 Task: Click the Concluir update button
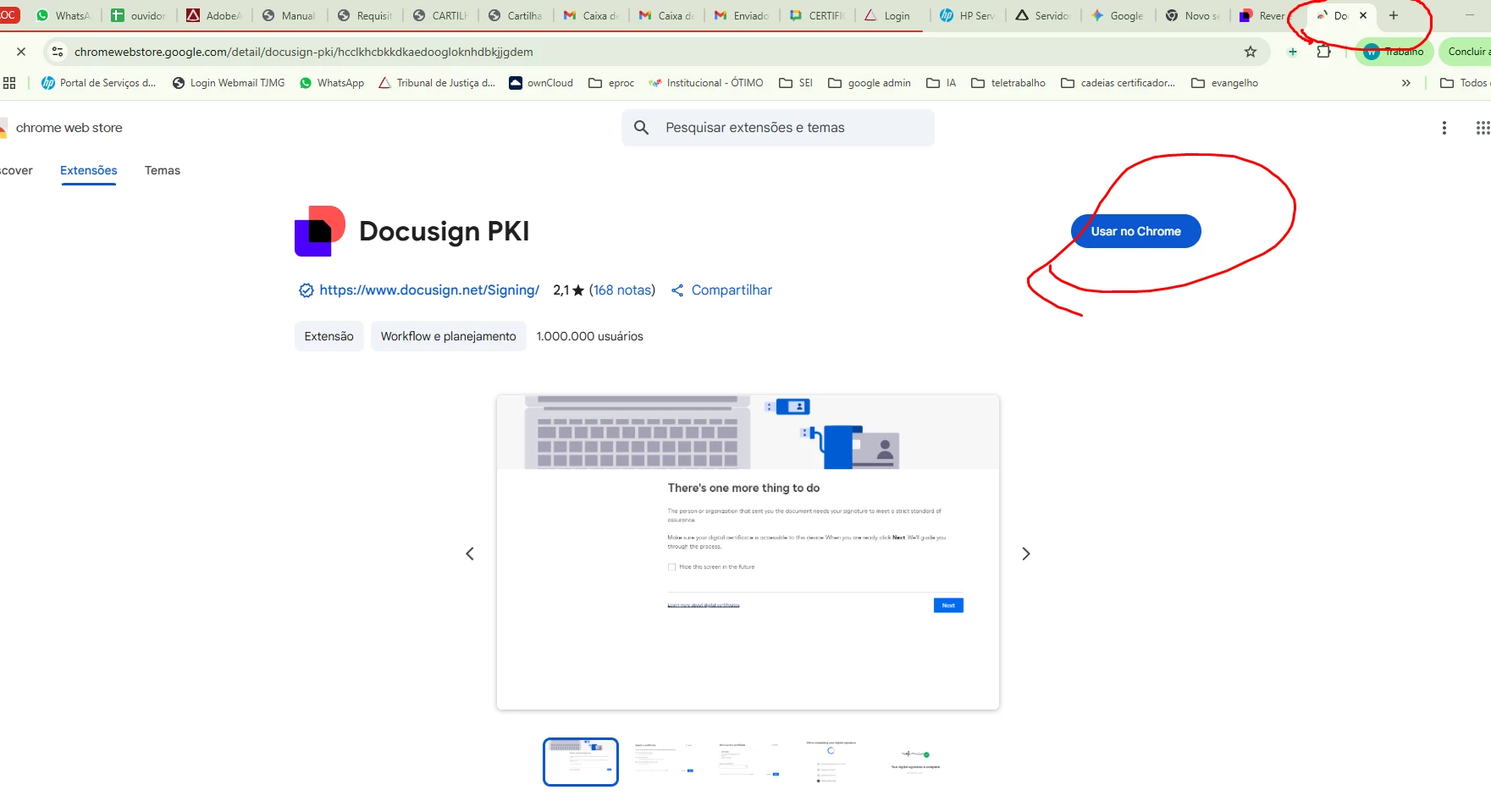tap(1467, 52)
